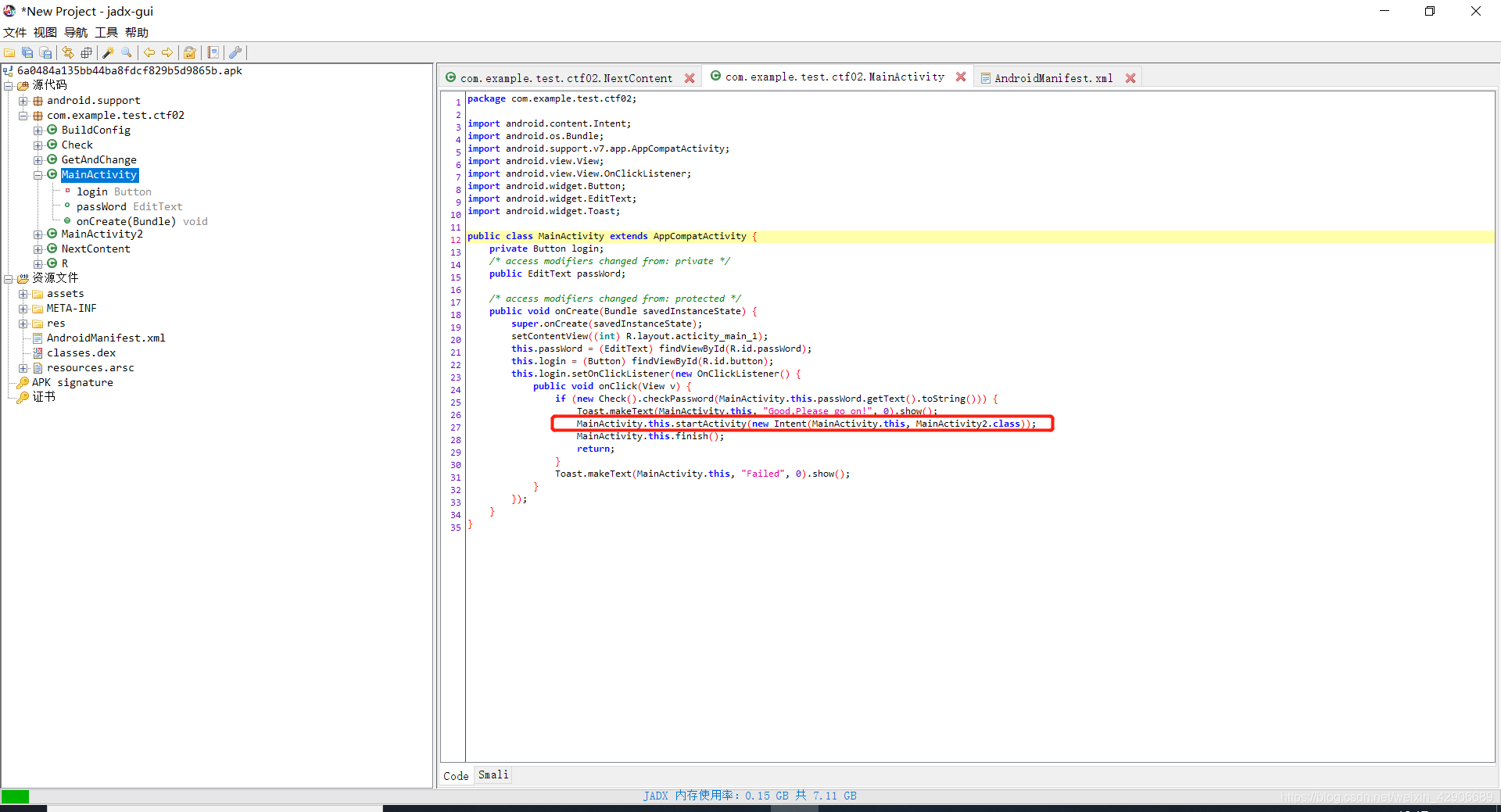Collapse the 资源文件 resources node
The height and width of the screenshot is (812, 1501).
pyautogui.click(x=9, y=279)
